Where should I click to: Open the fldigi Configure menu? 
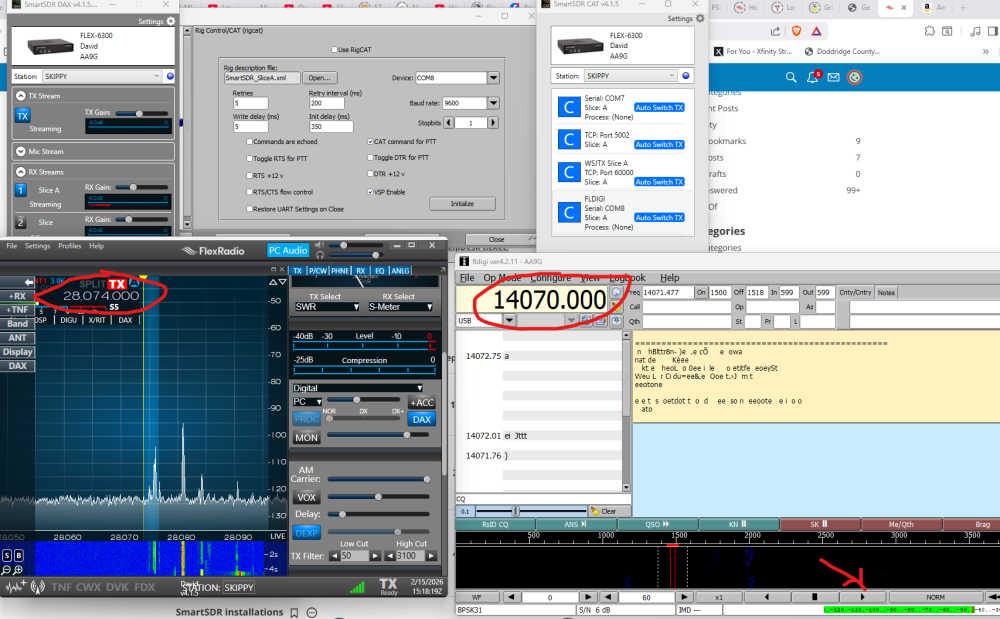(x=550, y=278)
